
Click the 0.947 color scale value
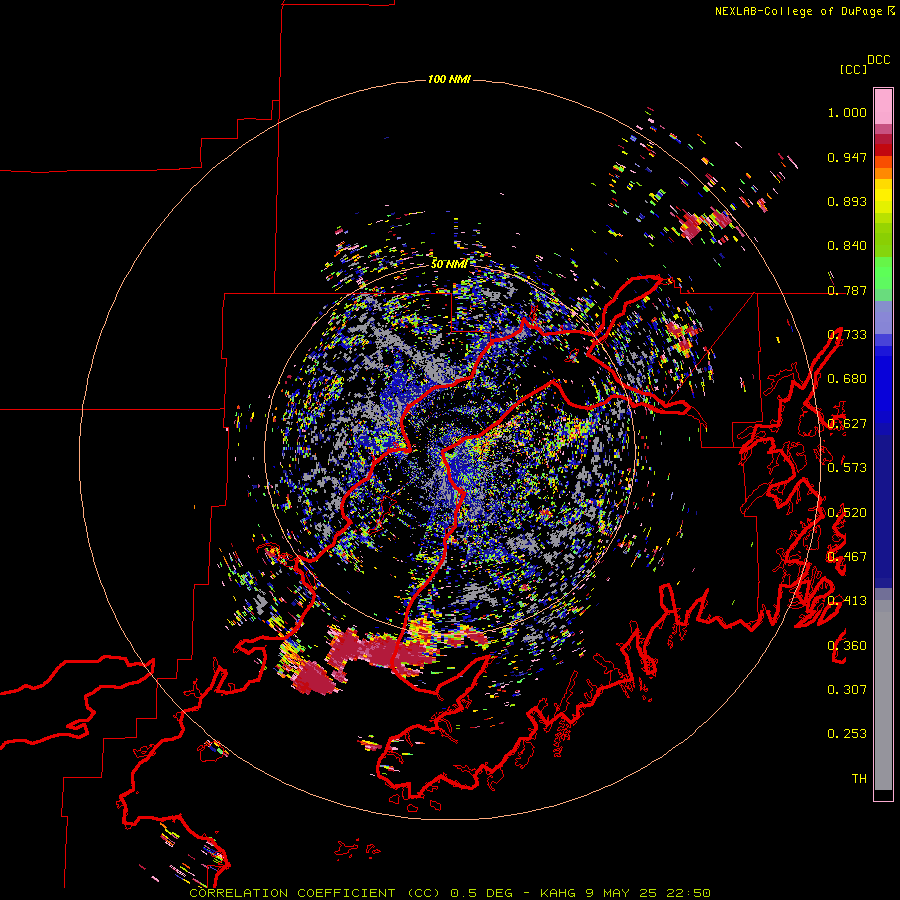click(x=847, y=157)
